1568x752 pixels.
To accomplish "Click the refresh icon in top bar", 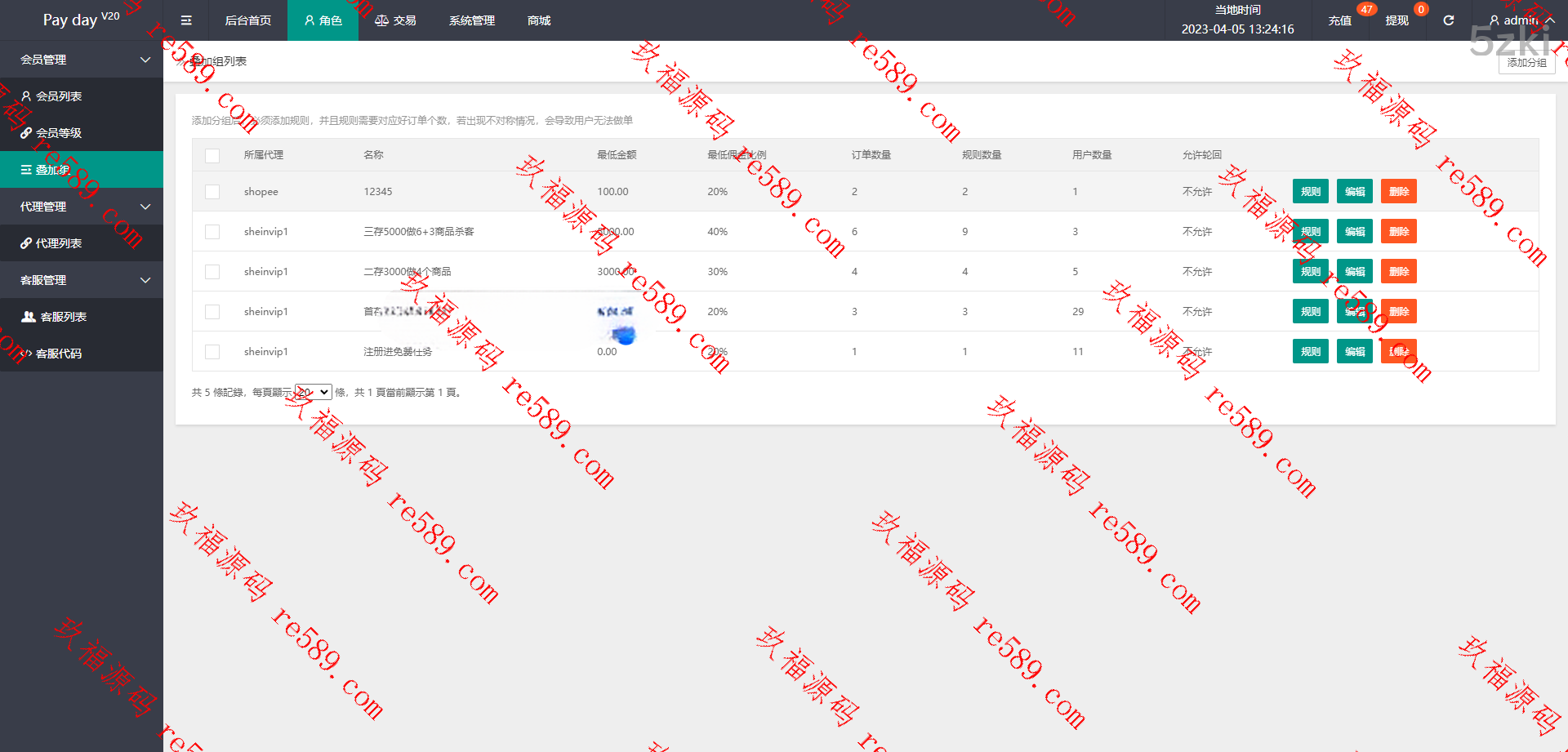I will point(1448,20).
